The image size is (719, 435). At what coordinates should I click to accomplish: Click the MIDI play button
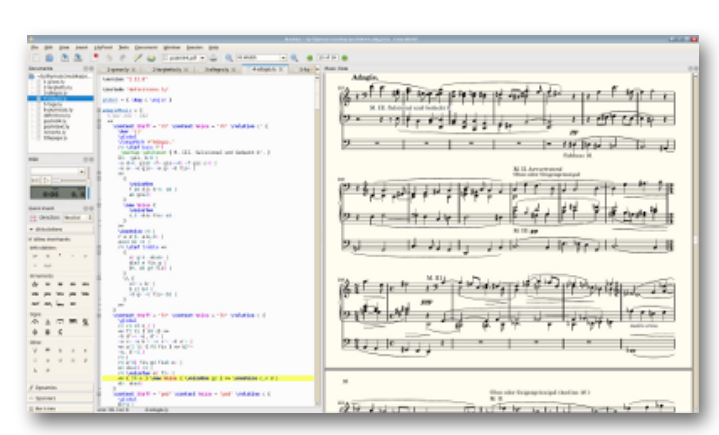46,180
